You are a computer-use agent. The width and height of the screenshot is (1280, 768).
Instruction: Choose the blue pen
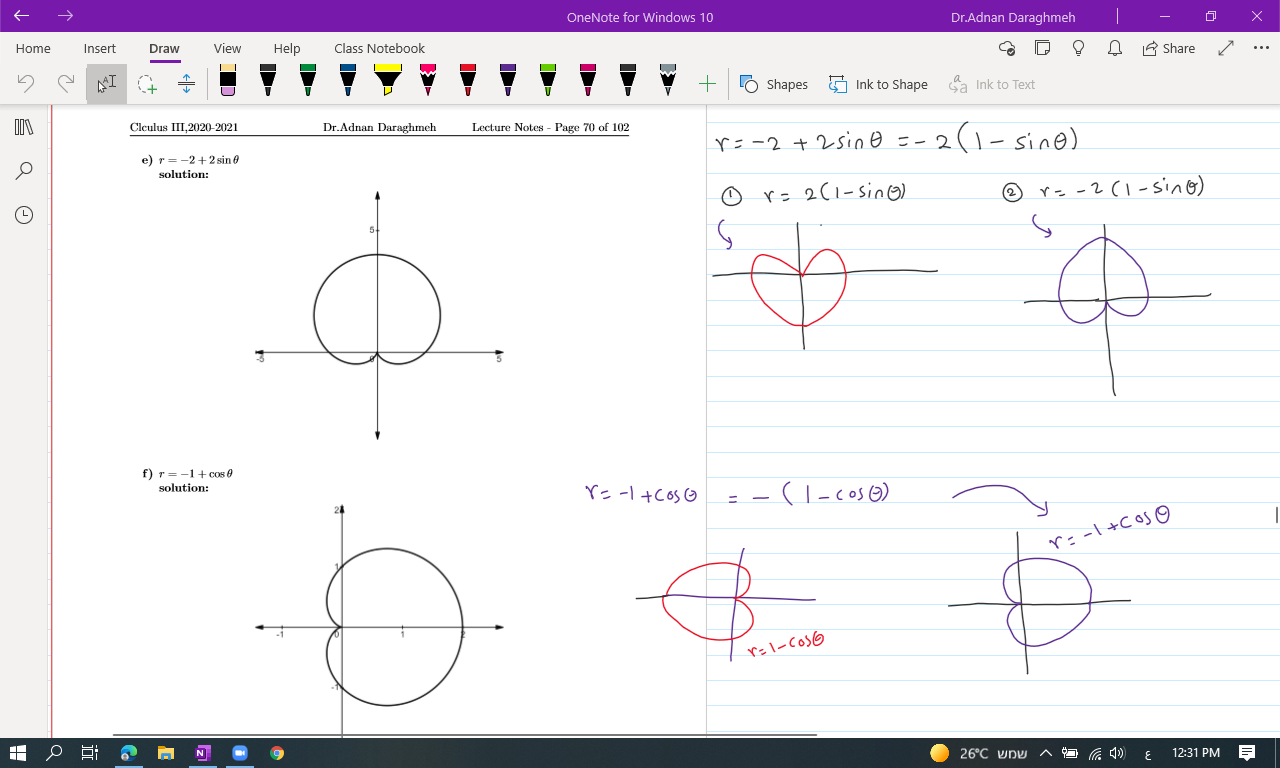pyautogui.click(x=348, y=81)
